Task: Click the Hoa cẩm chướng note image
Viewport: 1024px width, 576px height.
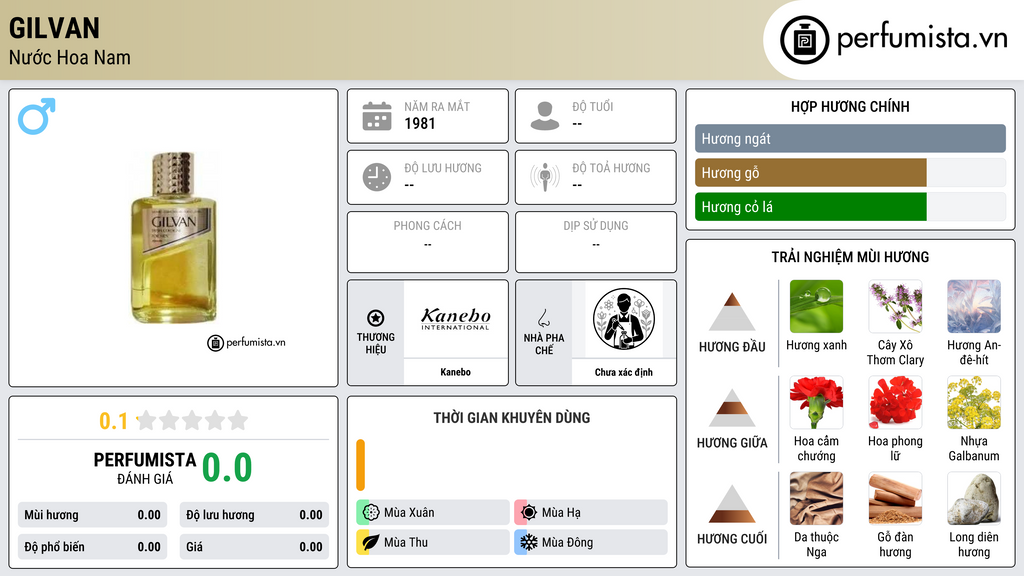Action: pyautogui.click(x=816, y=402)
